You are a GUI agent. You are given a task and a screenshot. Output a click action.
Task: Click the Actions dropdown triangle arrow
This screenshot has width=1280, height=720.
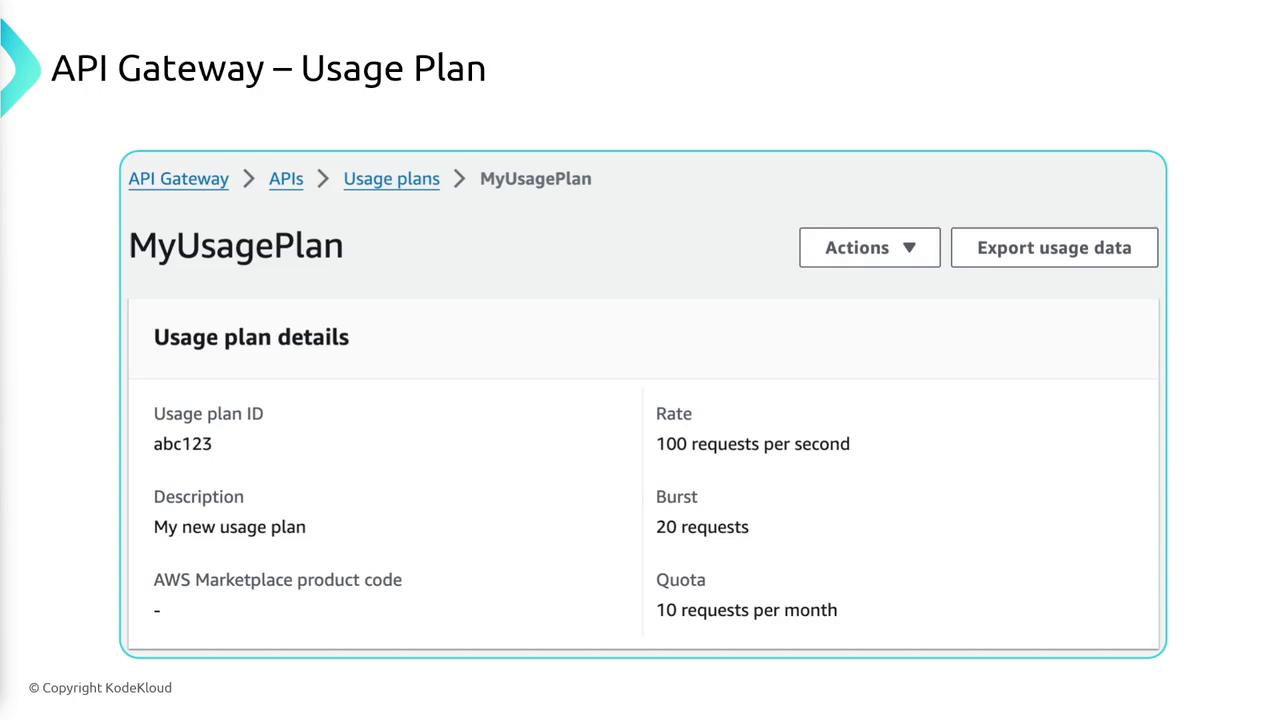coord(909,248)
